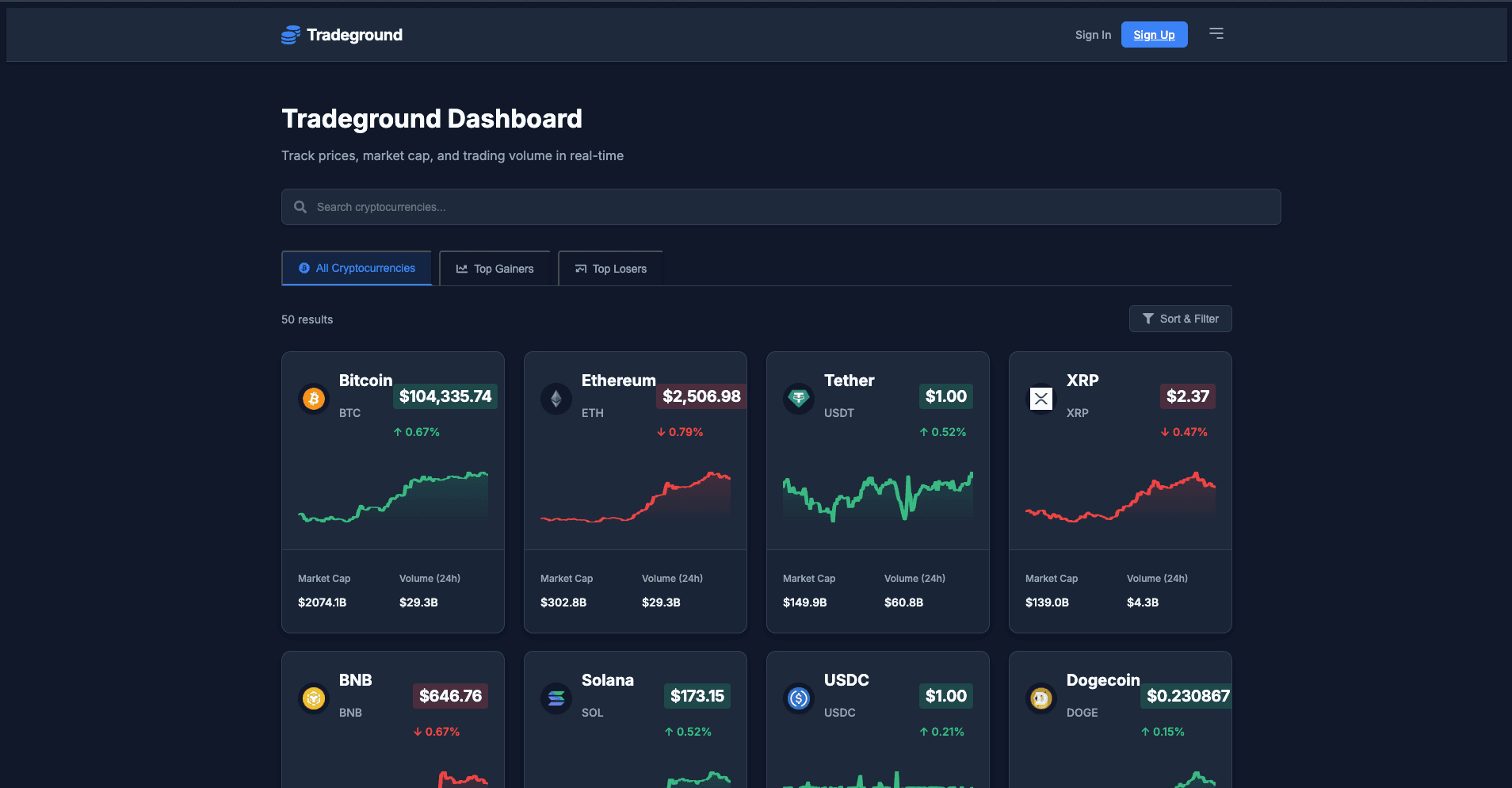Click the Dogecoin price $0.230867
Image resolution: width=1512 pixels, height=788 pixels.
click(1188, 696)
